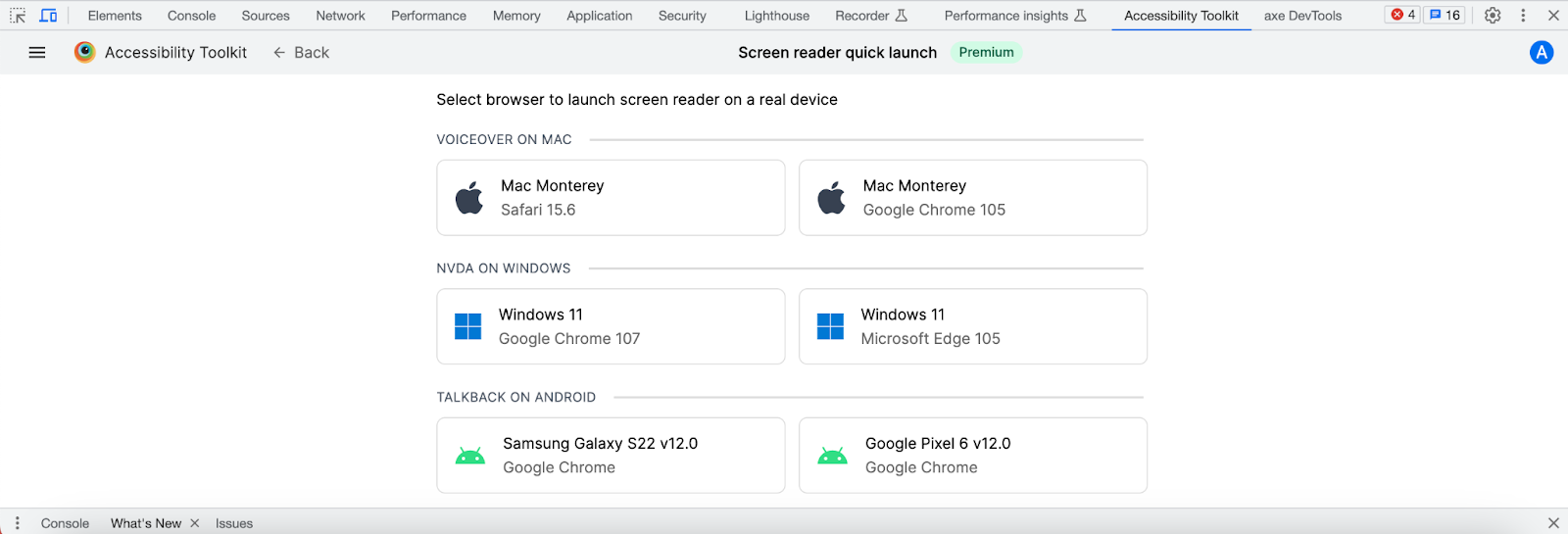The image size is (1568, 534).
Task: Open DevTools settings gear
Action: (1493, 16)
